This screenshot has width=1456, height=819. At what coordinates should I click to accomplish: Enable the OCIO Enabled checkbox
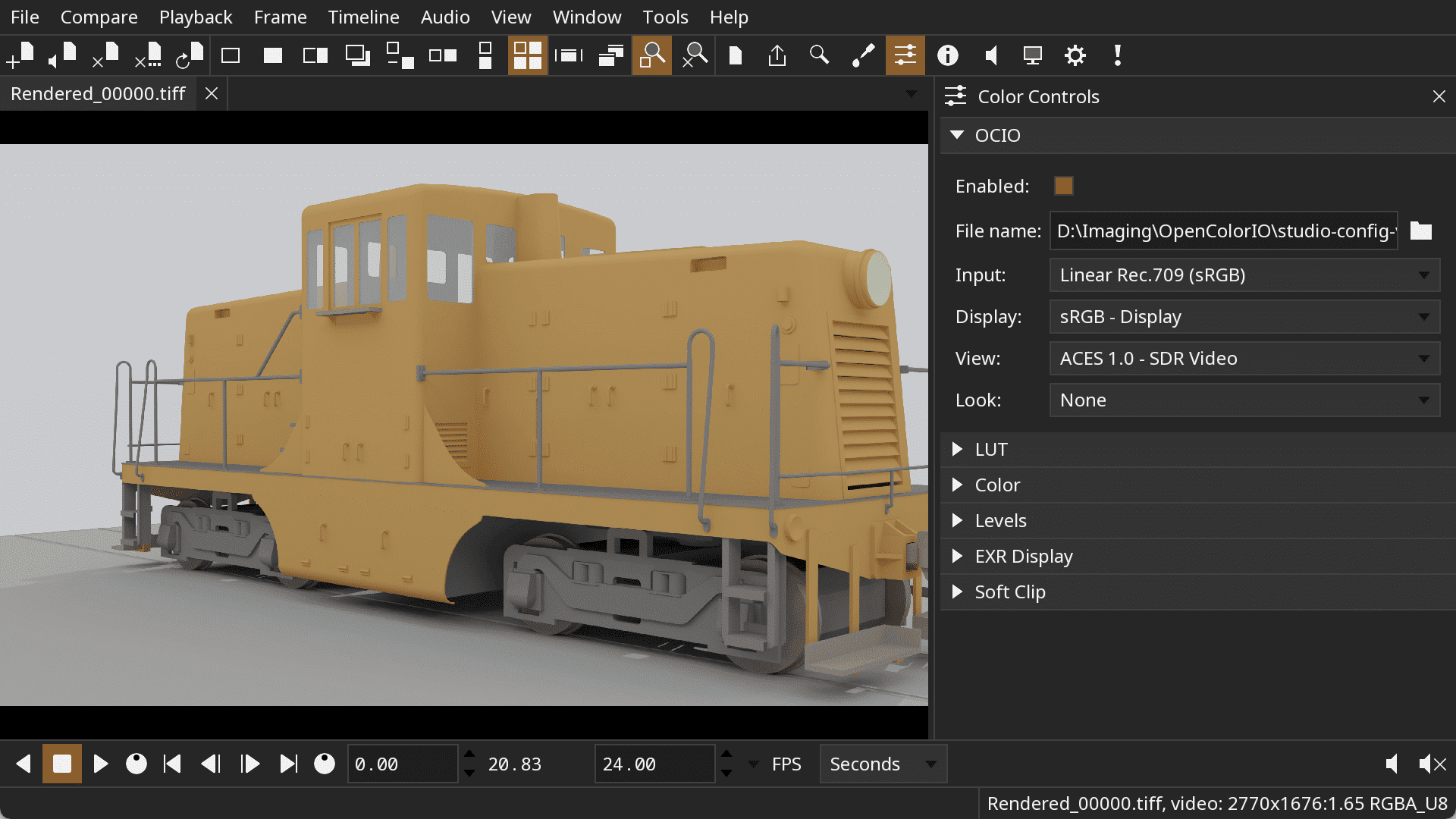(x=1063, y=186)
